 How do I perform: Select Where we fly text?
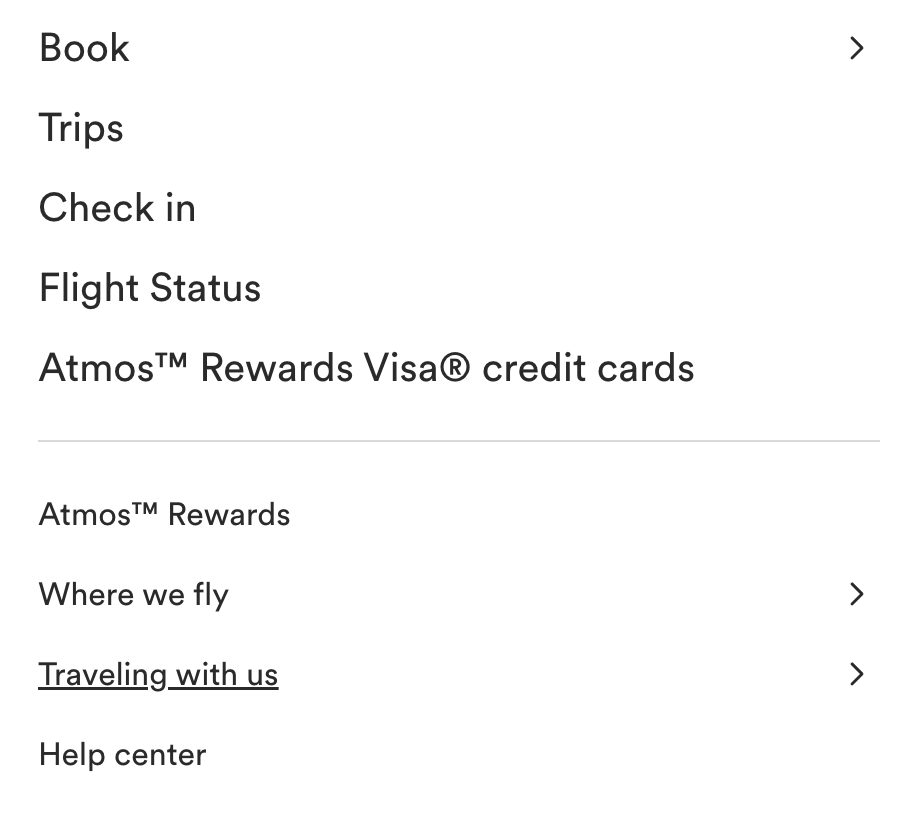133,595
